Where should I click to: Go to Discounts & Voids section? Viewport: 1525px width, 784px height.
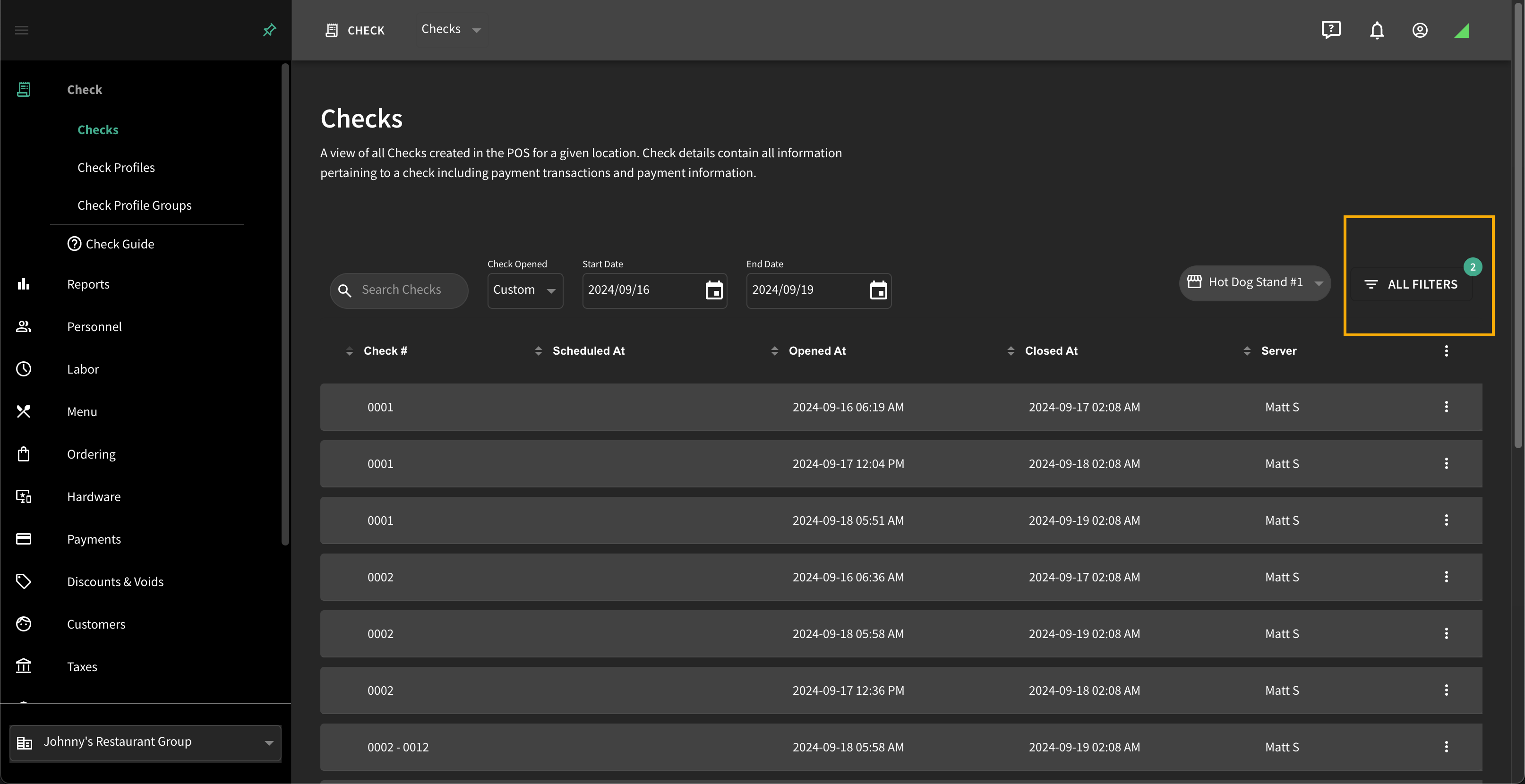115,582
